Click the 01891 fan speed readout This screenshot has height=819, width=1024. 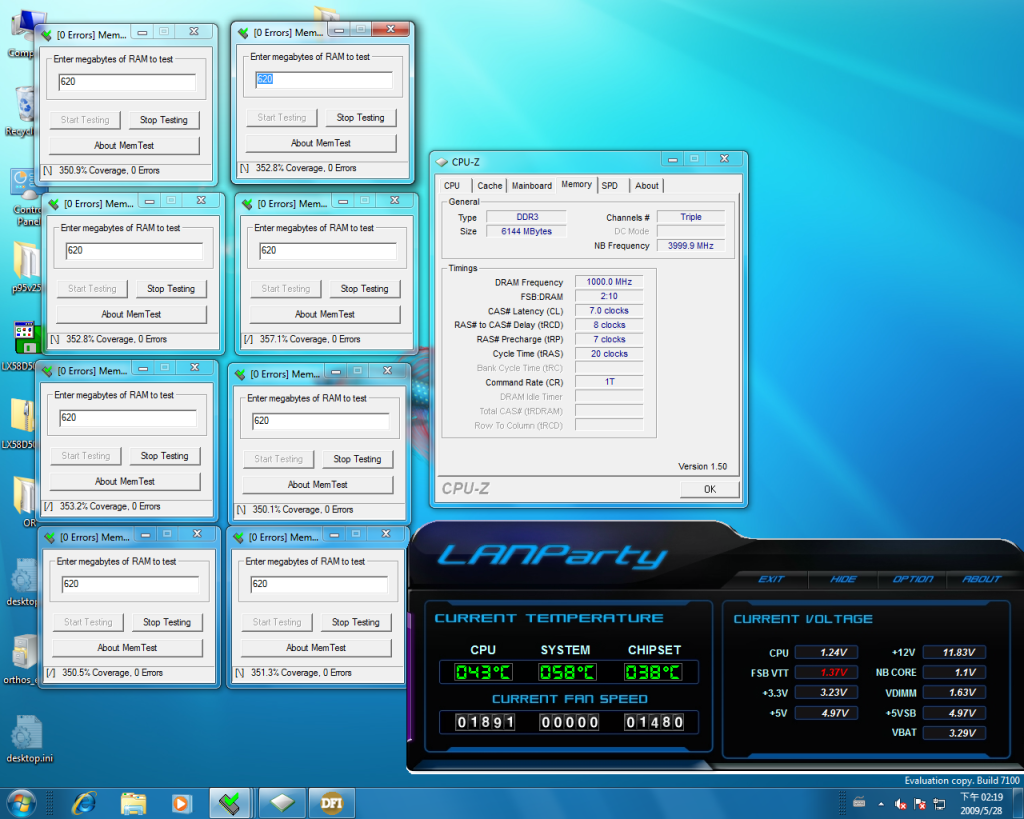(x=485, y=722)
